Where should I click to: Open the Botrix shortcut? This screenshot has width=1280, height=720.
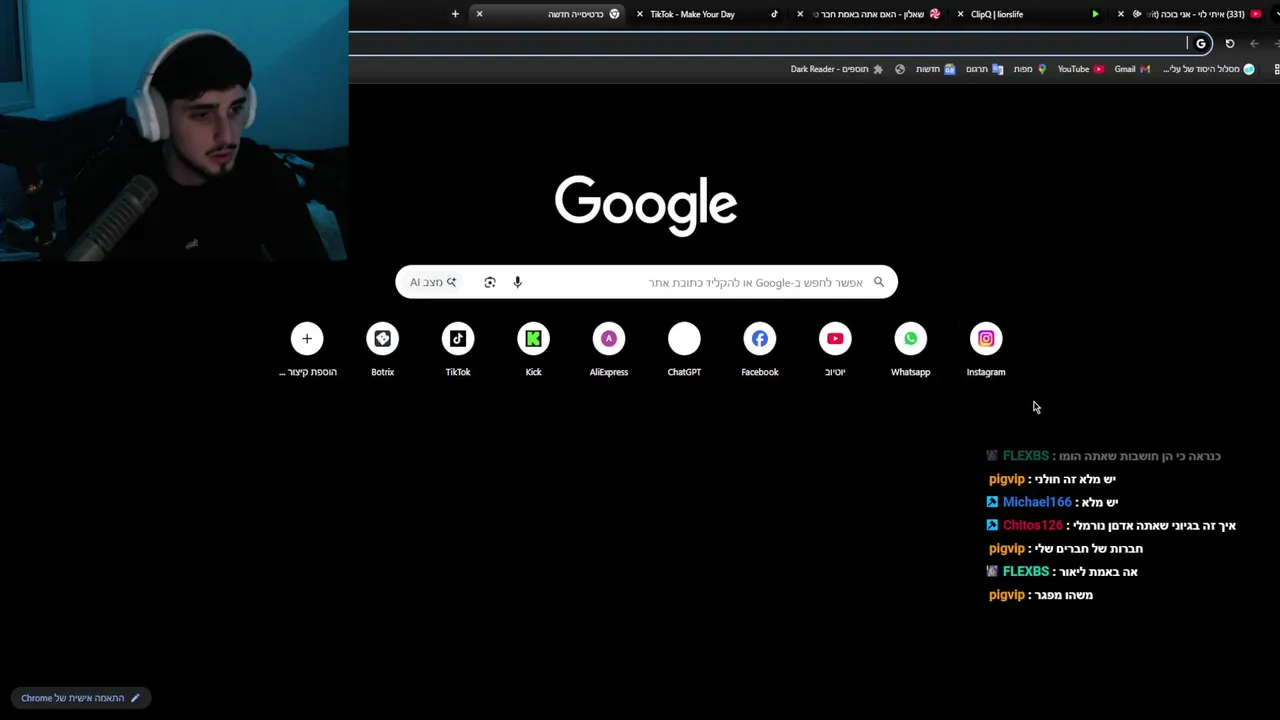(x=382, y=350)
